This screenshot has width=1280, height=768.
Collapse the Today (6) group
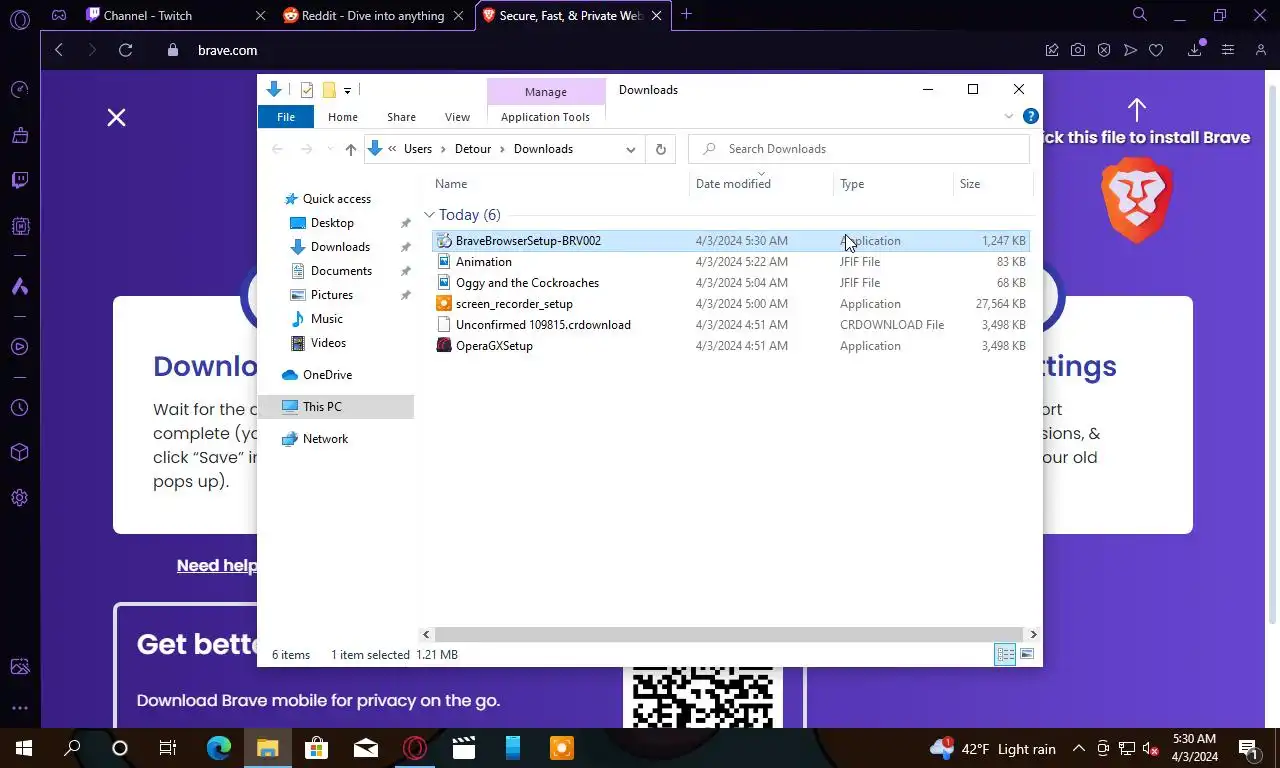tap(429, 215)
